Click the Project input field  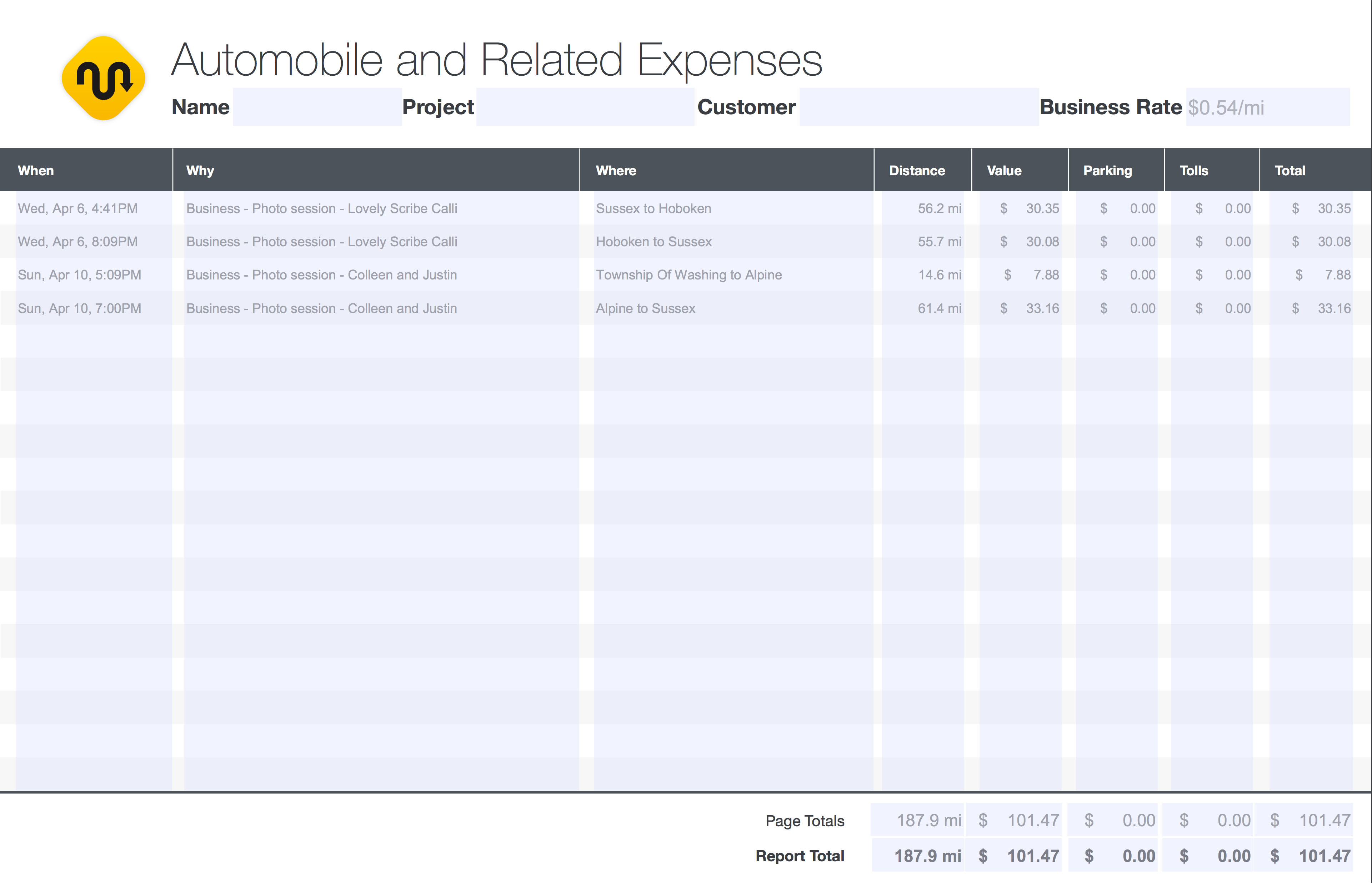click(x=585, y=107)
